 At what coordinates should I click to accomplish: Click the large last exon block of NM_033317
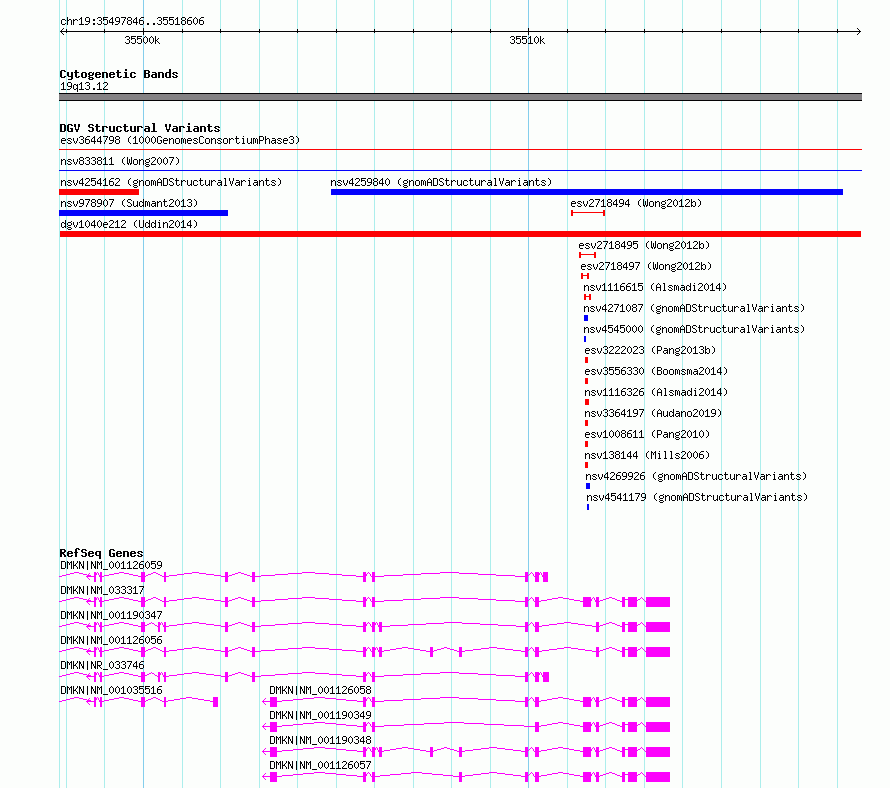coord(658,602)
